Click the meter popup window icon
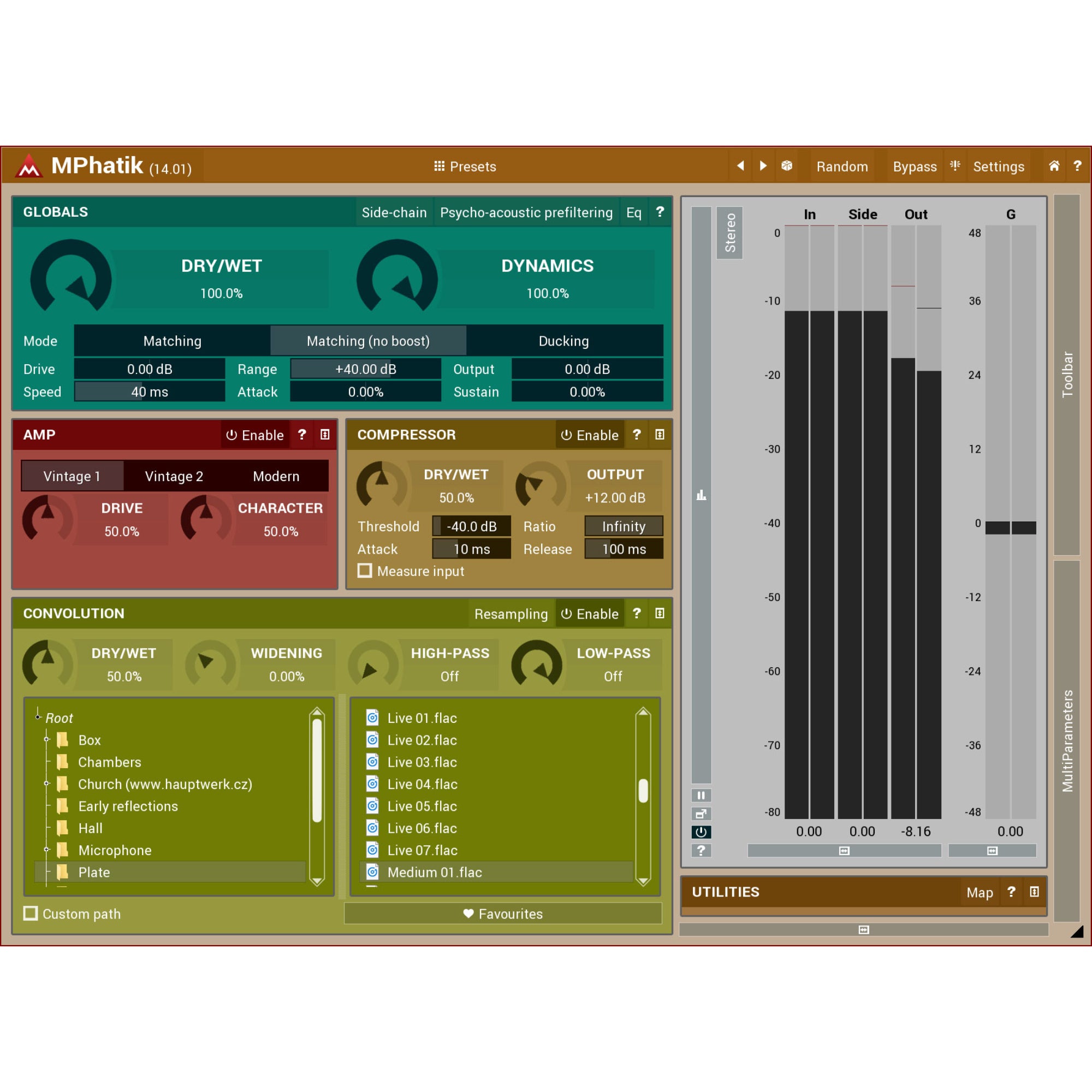Image resolution: width=1092 pixels, height=1092 pixels. [x=701, y=814]
